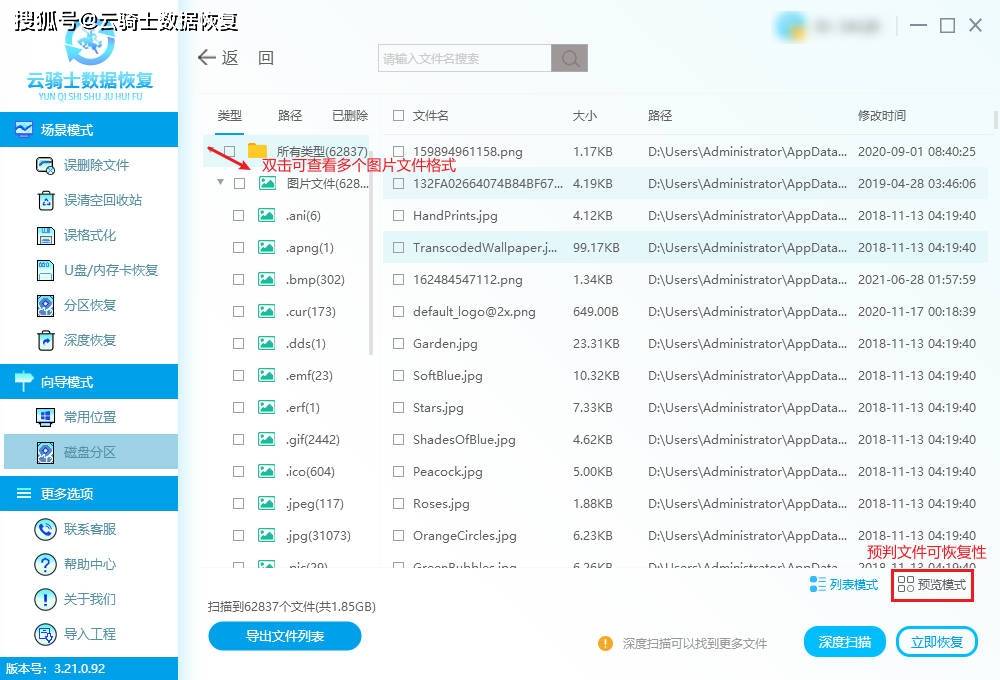Screen dimensions: 1000x680
Task: Open 联系客服 customer service
Action: tap(46, 529)
